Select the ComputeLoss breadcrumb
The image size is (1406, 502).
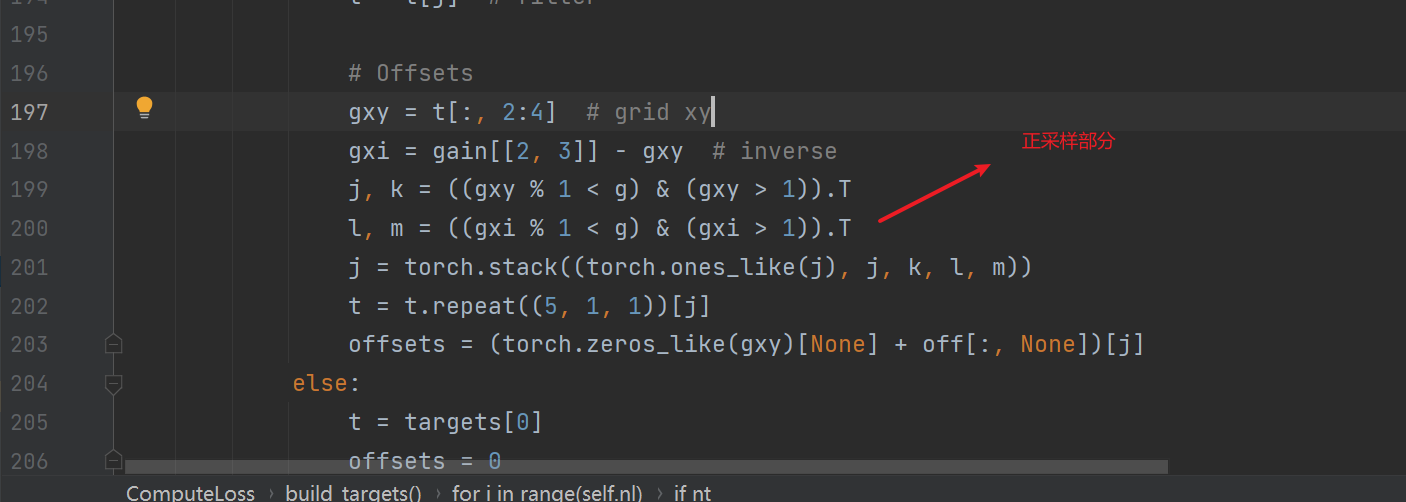(190, 493)
